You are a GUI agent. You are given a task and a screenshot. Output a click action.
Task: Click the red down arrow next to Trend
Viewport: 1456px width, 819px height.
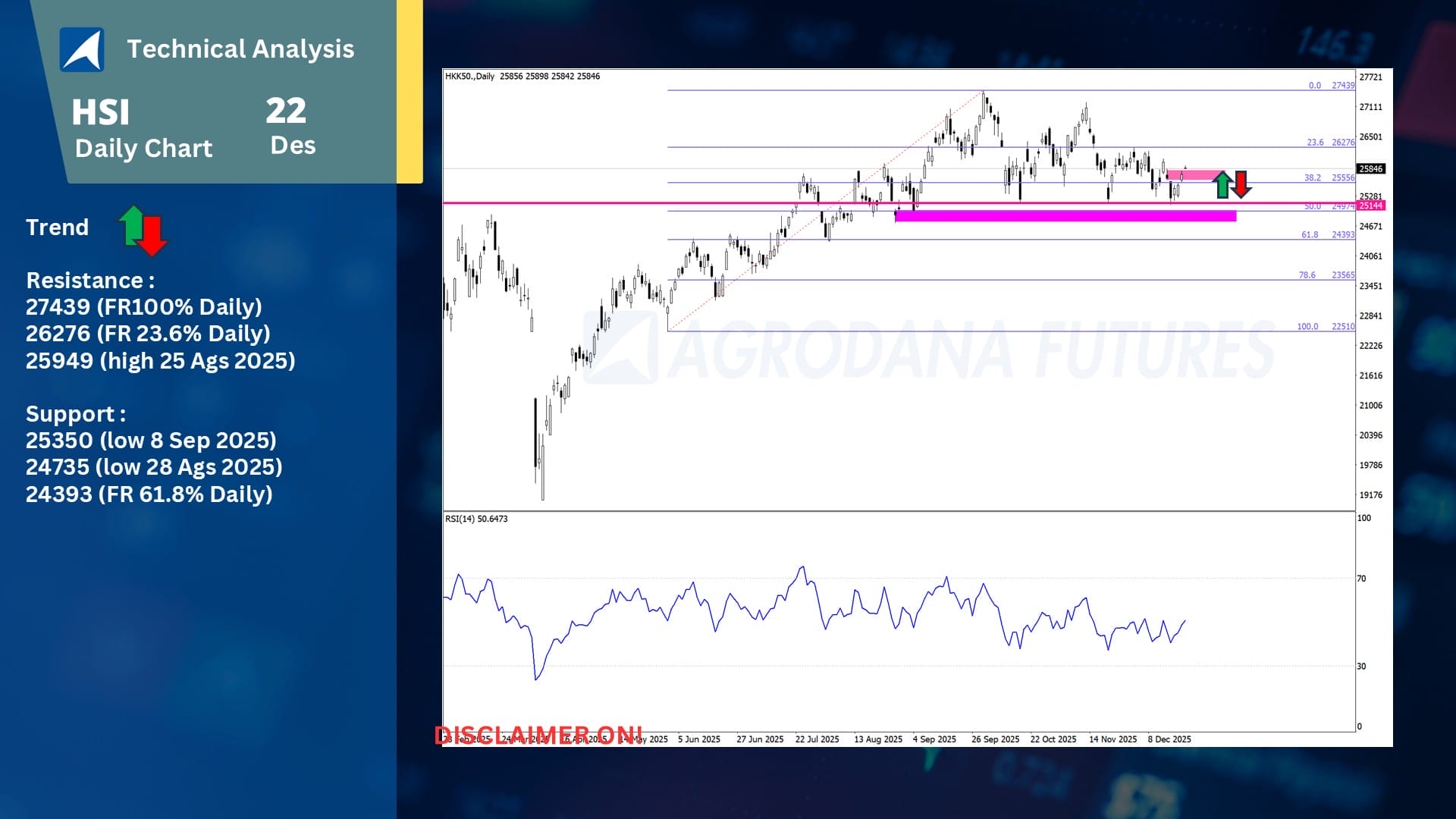pyautogui.click(x=152, y=236)
